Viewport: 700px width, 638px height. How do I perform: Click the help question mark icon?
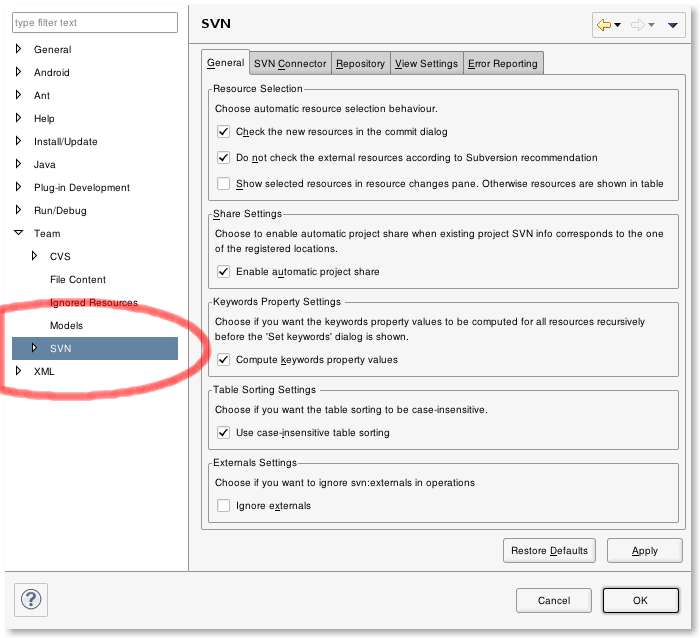[32, 599]
